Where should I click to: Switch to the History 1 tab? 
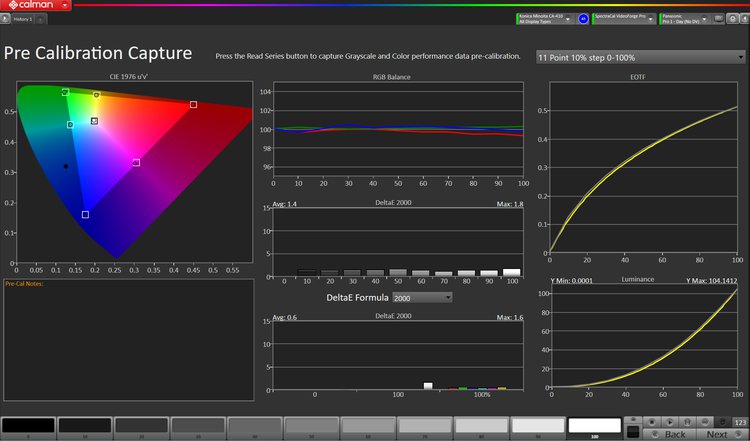coord(17,19)
